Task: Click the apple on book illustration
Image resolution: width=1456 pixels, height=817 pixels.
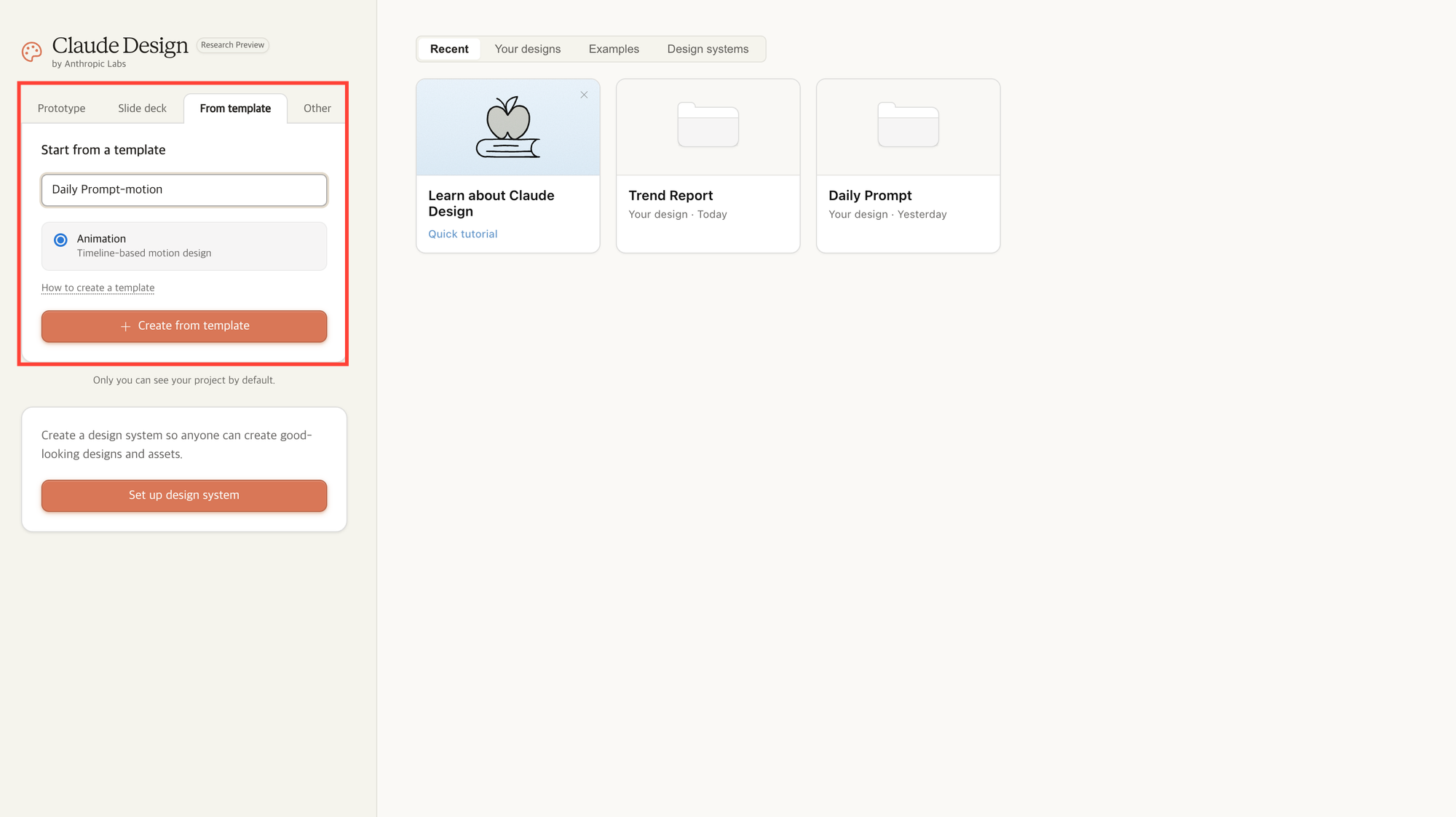Action: click(508, 127)
